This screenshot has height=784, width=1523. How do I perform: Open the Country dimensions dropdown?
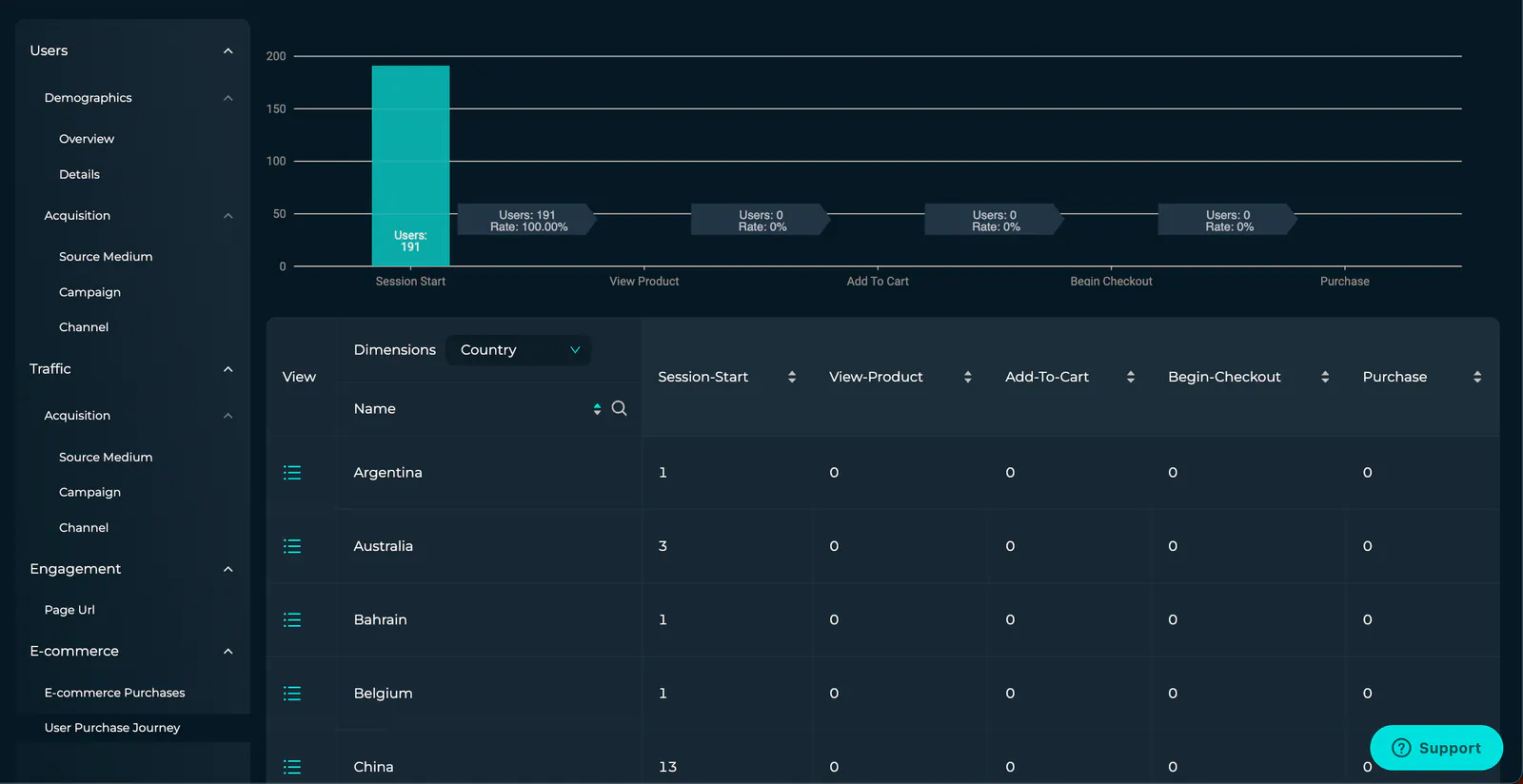point(519,350)
